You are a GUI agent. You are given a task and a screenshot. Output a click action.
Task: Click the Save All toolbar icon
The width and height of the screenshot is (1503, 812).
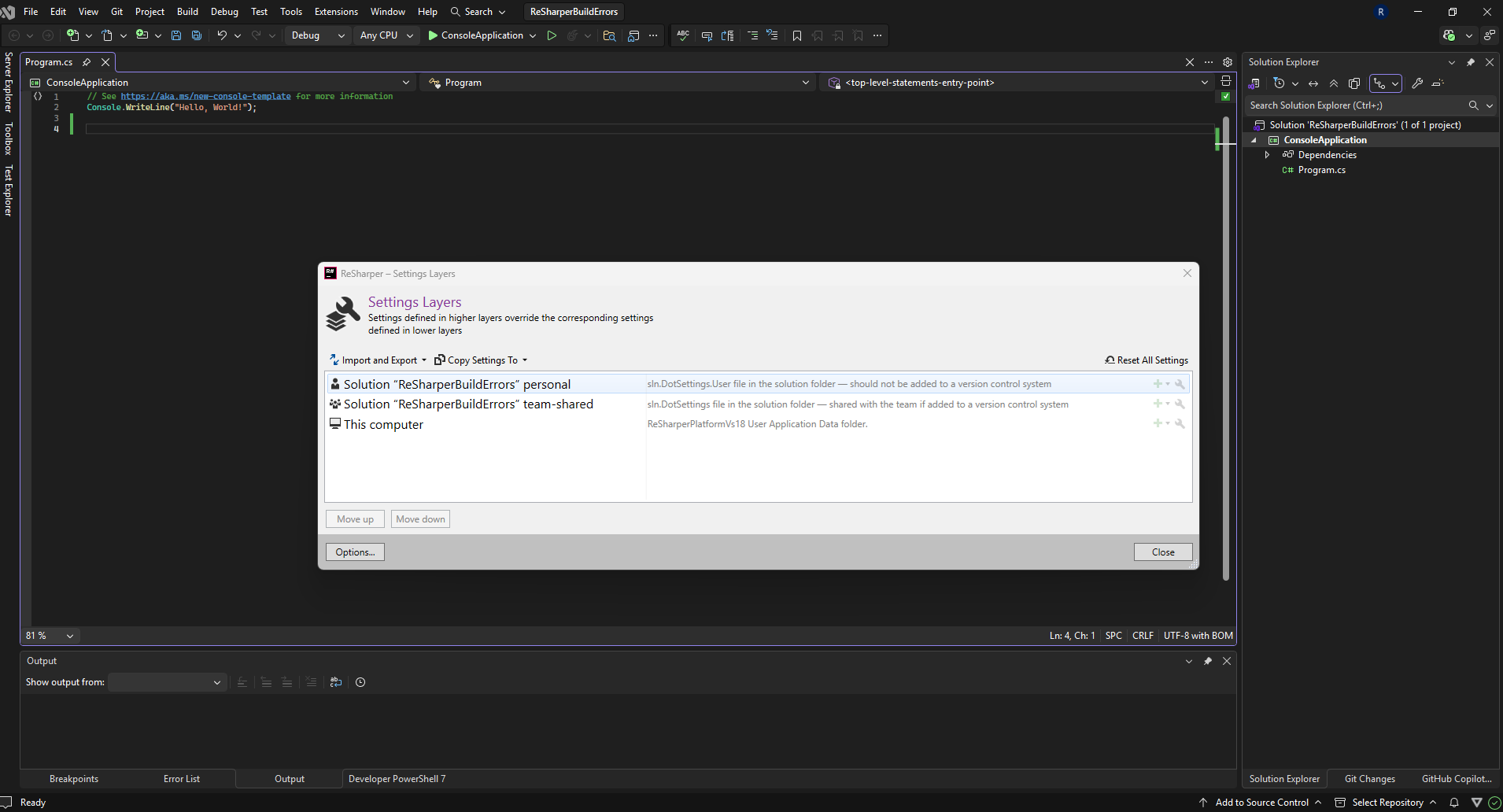(x=197, y=35)
